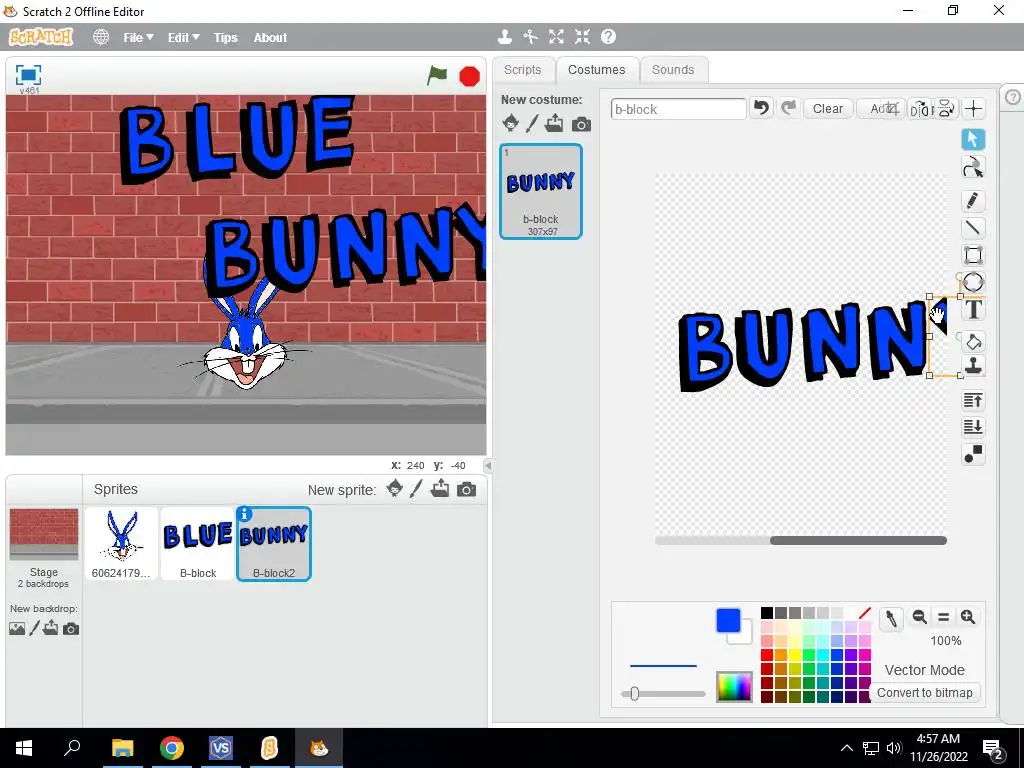This screenshot has width=1024, height=768.
Task: Open the language globe menu
Action: tap(101, 37)
